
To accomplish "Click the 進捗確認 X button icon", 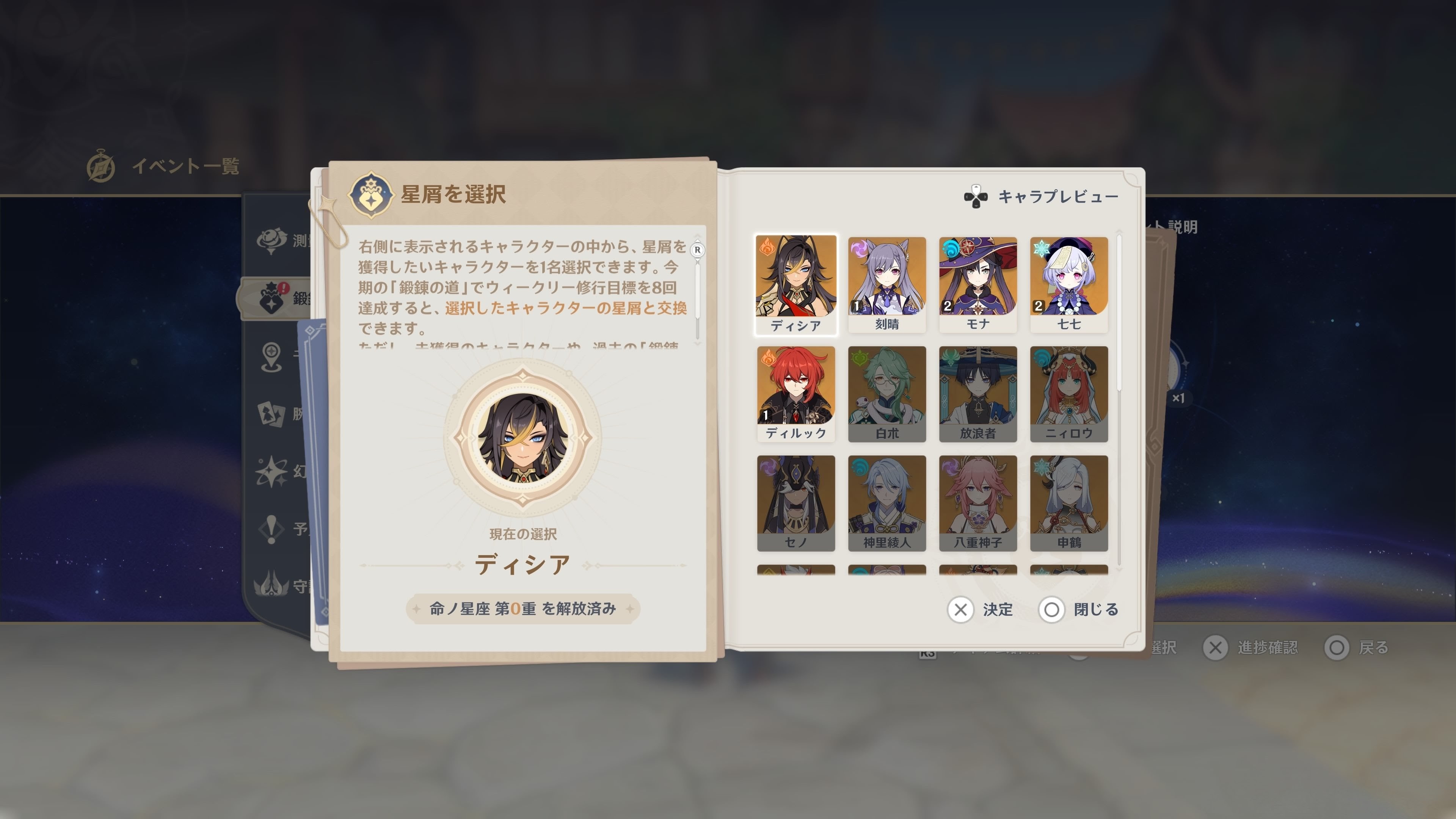I will [x=1215, y=648].
